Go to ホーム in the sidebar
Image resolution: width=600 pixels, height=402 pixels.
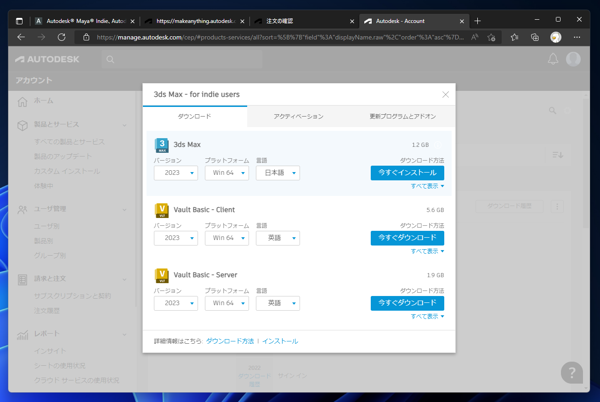44,101
